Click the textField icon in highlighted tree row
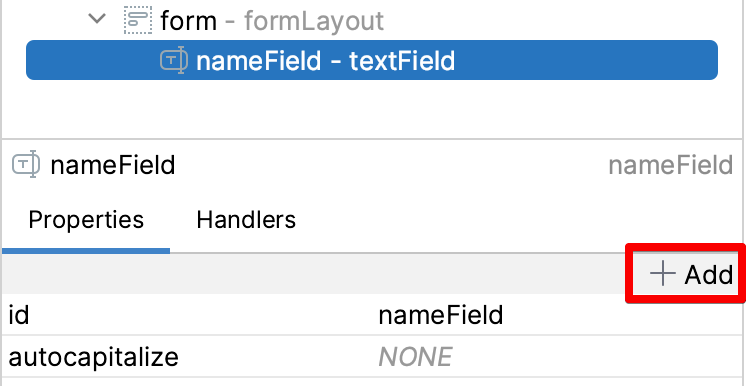This screenshot has height=386, width=751. click(x=173, y=60)
